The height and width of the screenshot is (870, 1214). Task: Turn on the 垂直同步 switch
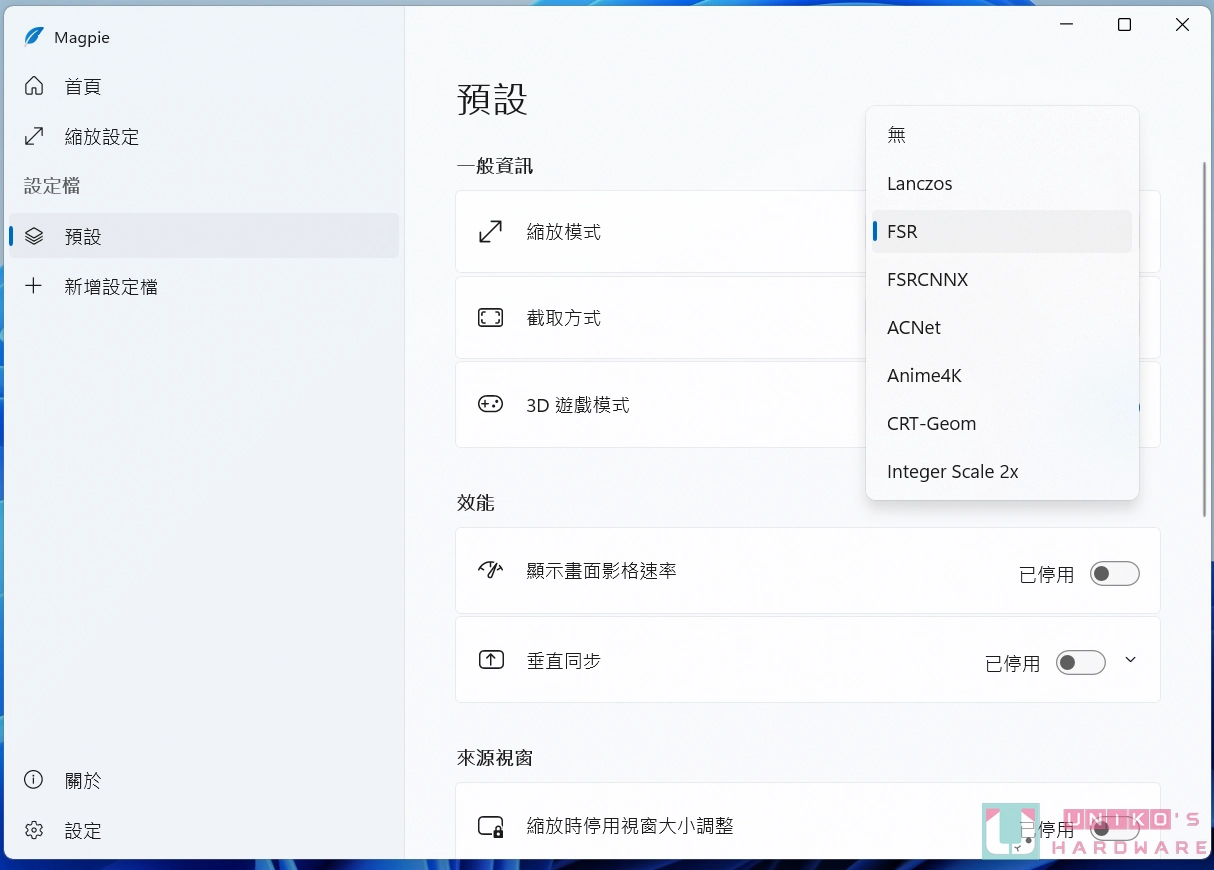(1080, 662)
